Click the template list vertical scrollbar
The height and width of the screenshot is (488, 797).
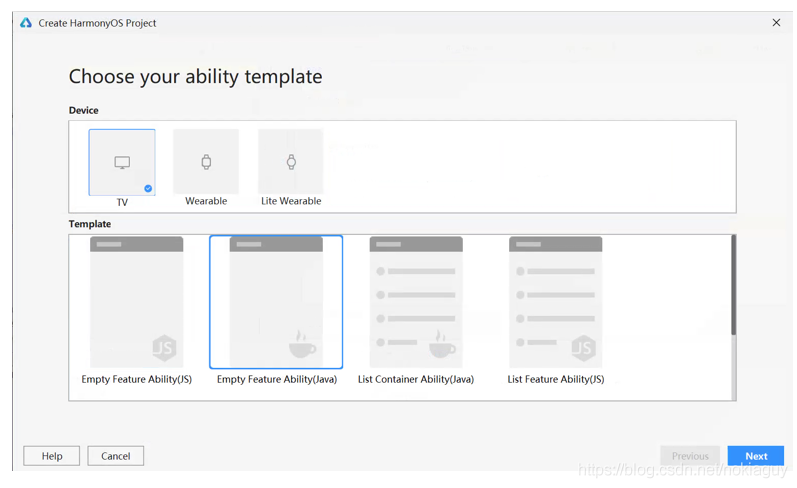coord(733,285)
